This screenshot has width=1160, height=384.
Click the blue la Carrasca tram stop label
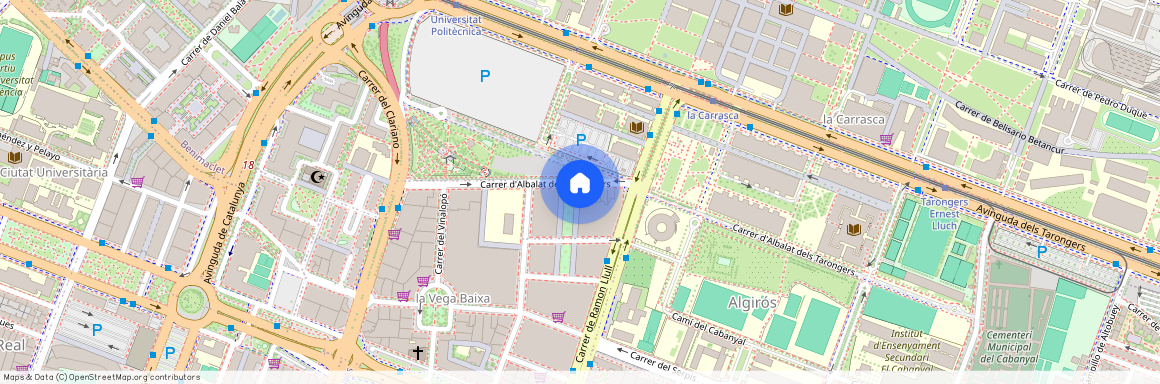(x=712, y=116)
